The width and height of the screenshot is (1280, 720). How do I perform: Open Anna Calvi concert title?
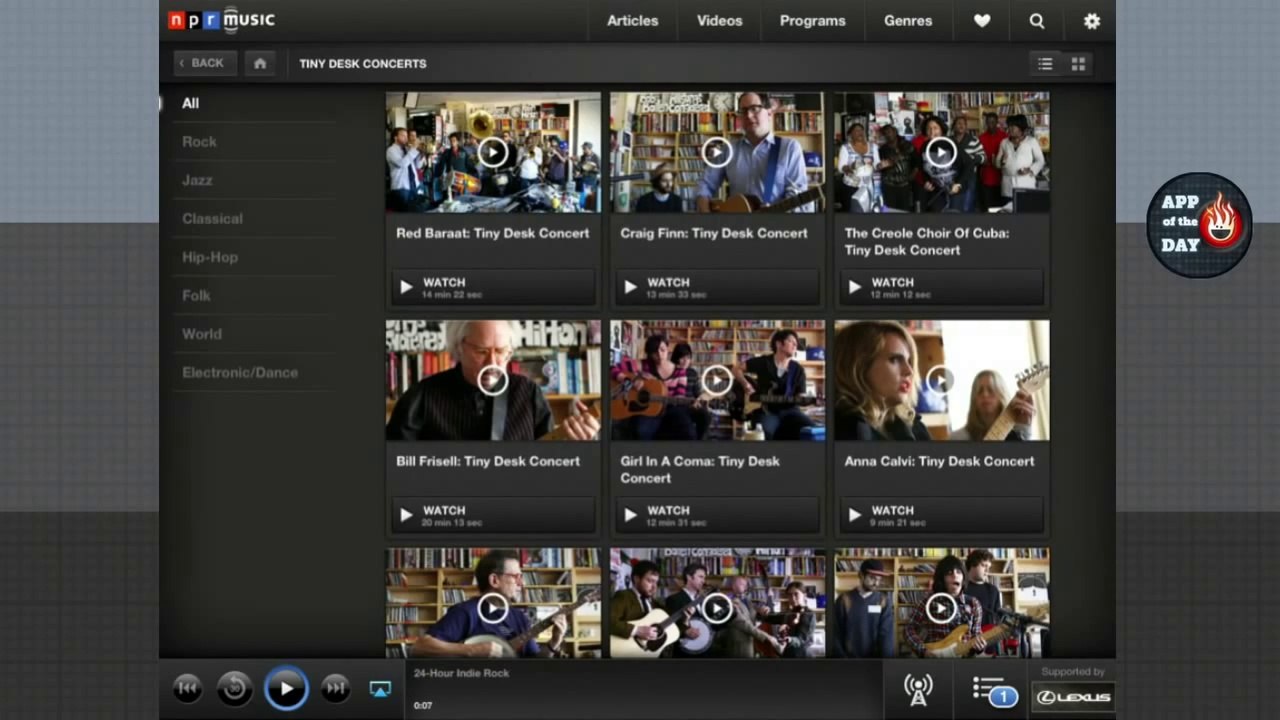[x=939, y=461]
